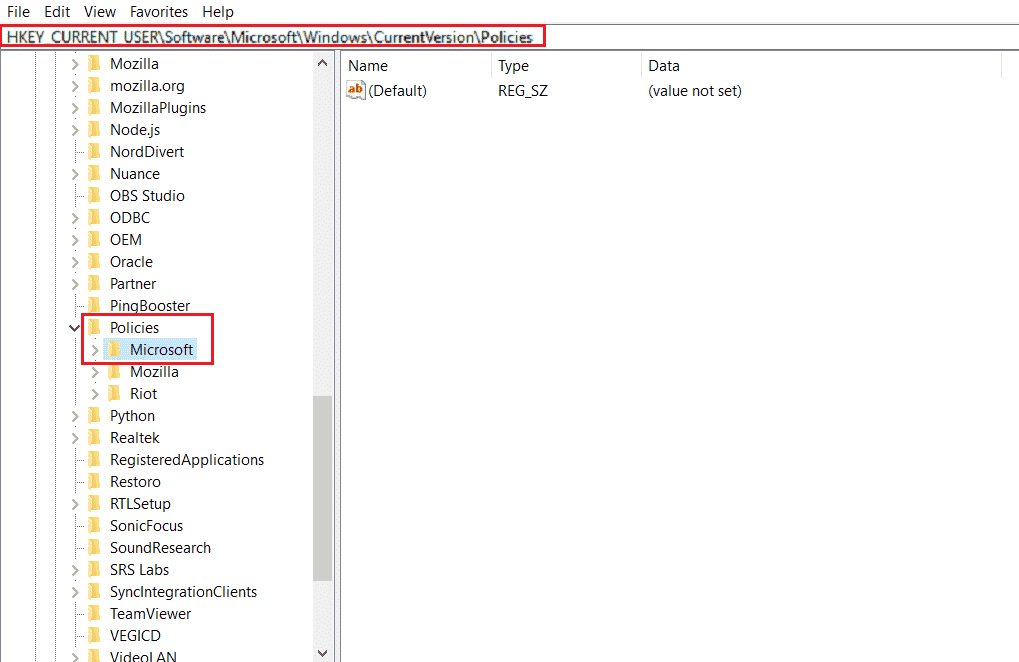Collapse the Policies key
The image size is (1019, 662).
[x=75, y=328]
